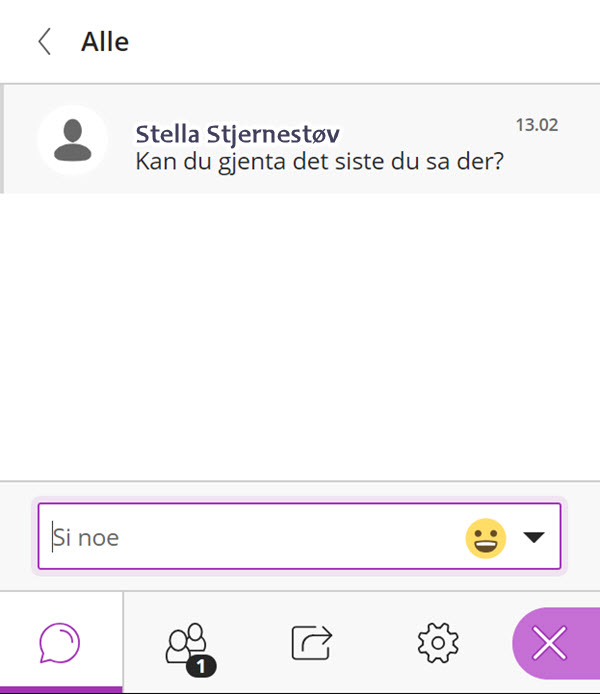Focus the Si noe message field
This screenshot has height=694, width=600.
pyautogui.click(x=300, y=536)
